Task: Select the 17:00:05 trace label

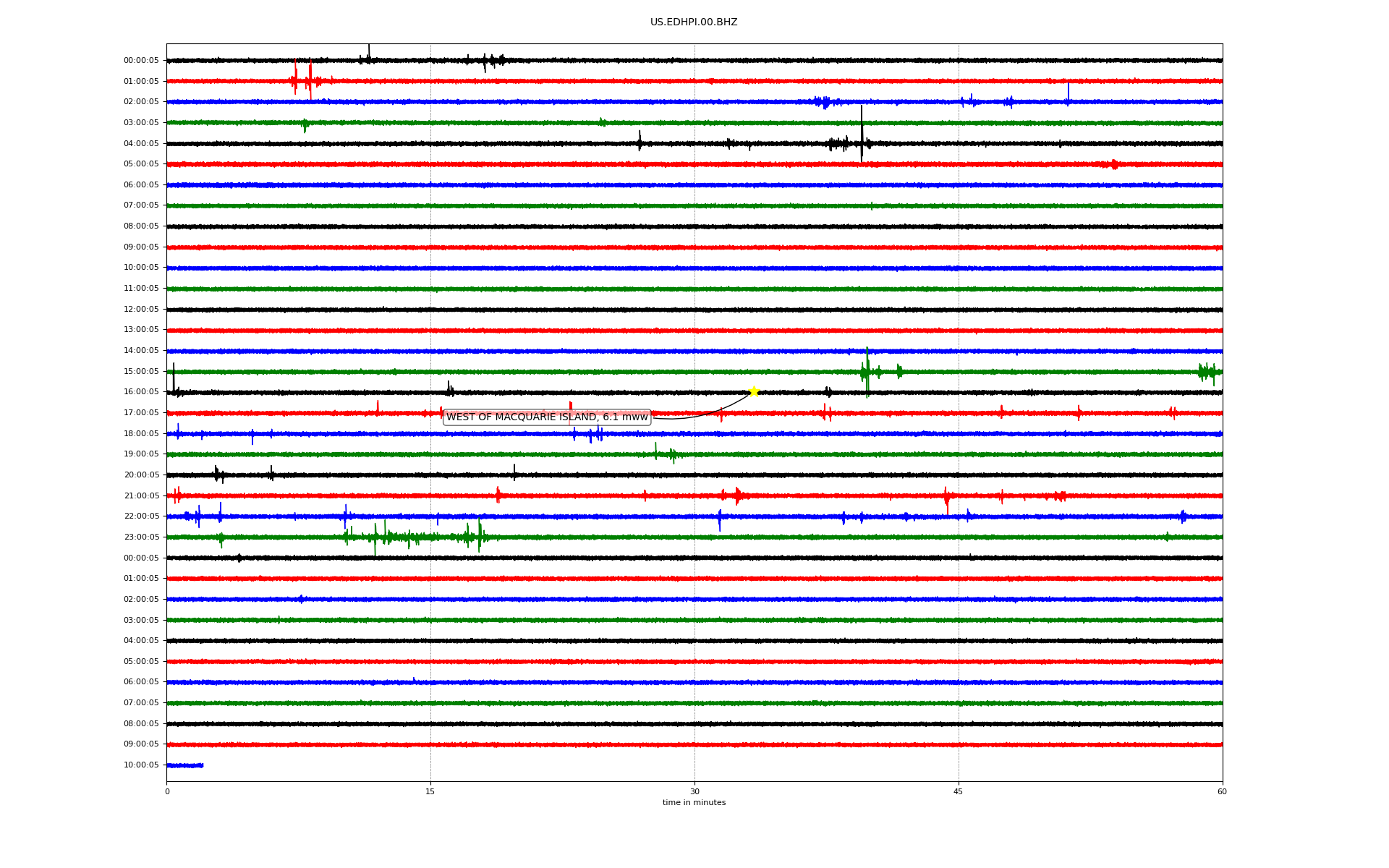Action: (141, 413)
